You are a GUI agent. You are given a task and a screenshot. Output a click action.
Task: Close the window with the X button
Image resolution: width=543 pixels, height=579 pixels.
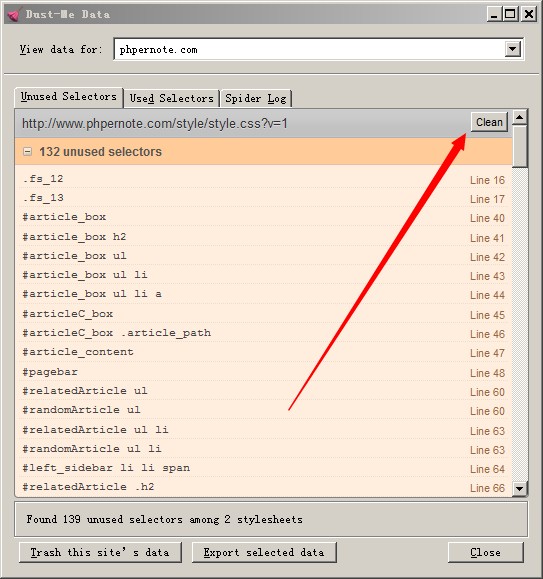tap(529, 14)
